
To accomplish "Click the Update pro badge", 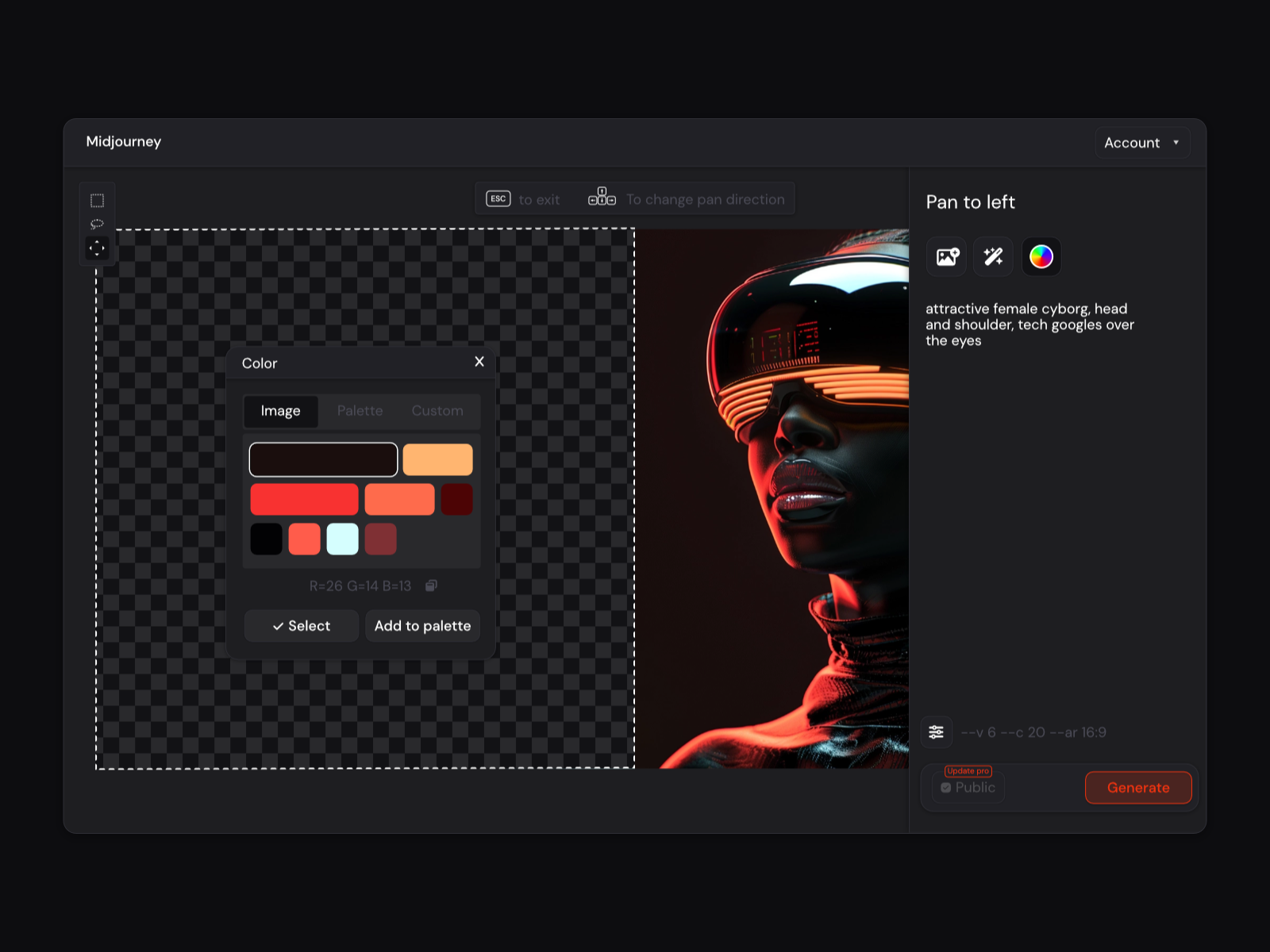I will pos(968,770).
